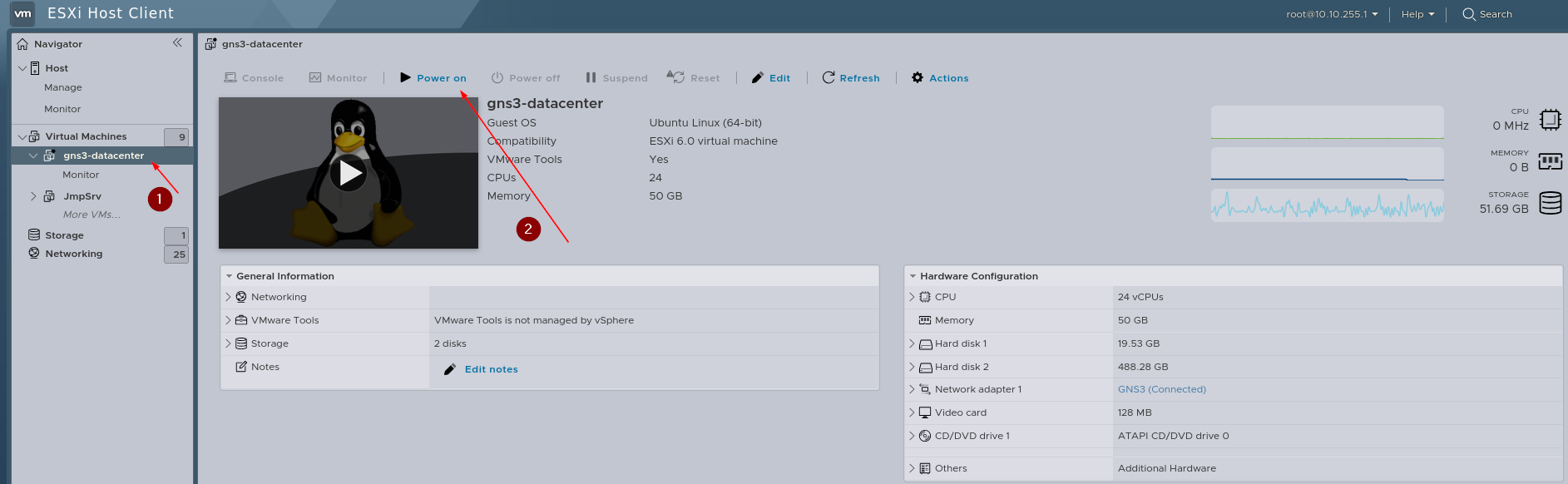Collapse the gns3-datacenter tree node
Image resolution: width=1568 pixels, height=484 pixels.
click(x=33, y=156)
